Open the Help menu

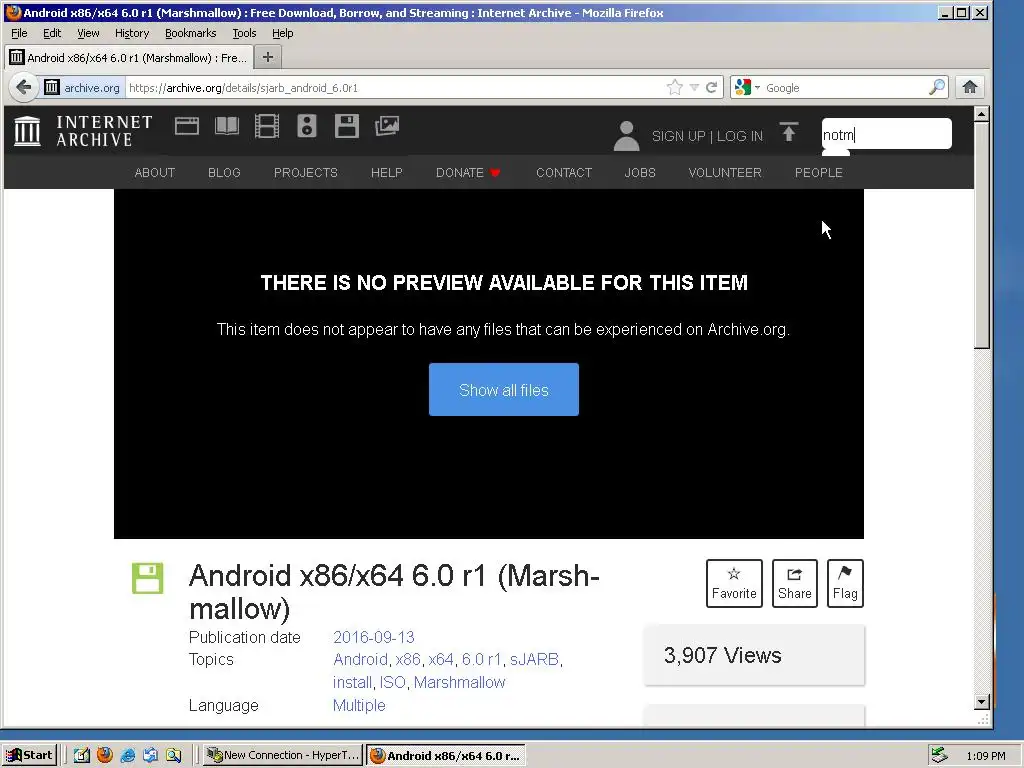(x=282, y=33)
